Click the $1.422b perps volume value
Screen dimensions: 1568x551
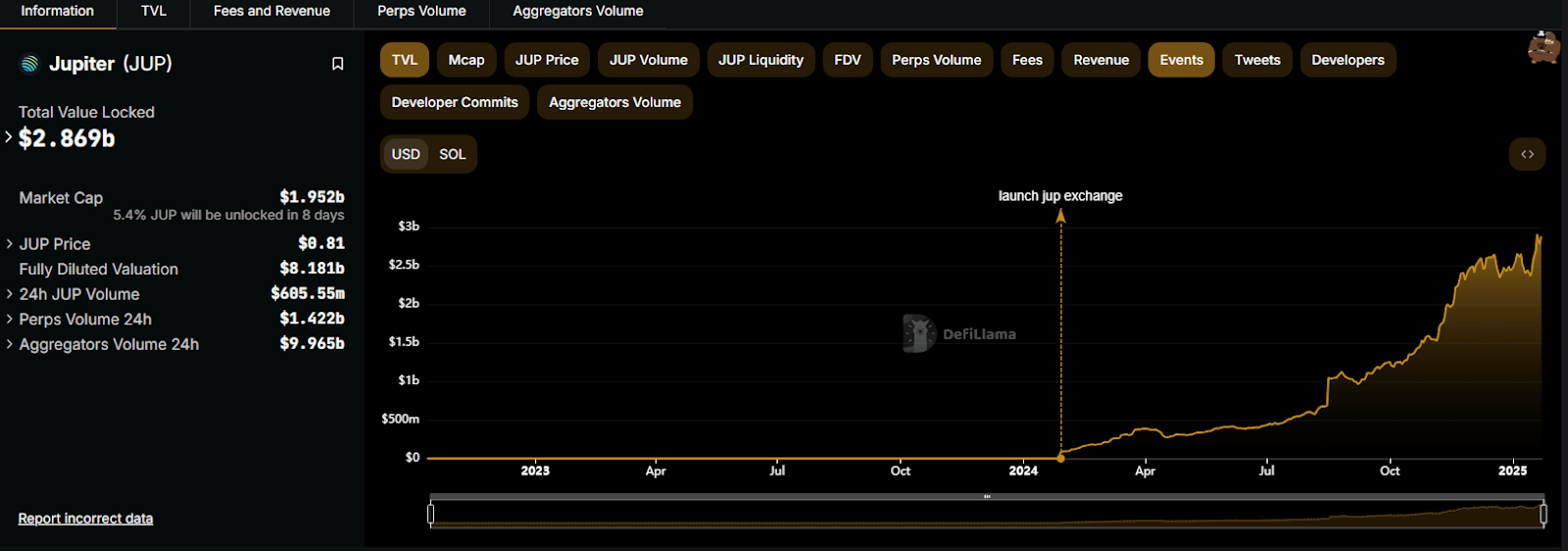pos(312,319)
